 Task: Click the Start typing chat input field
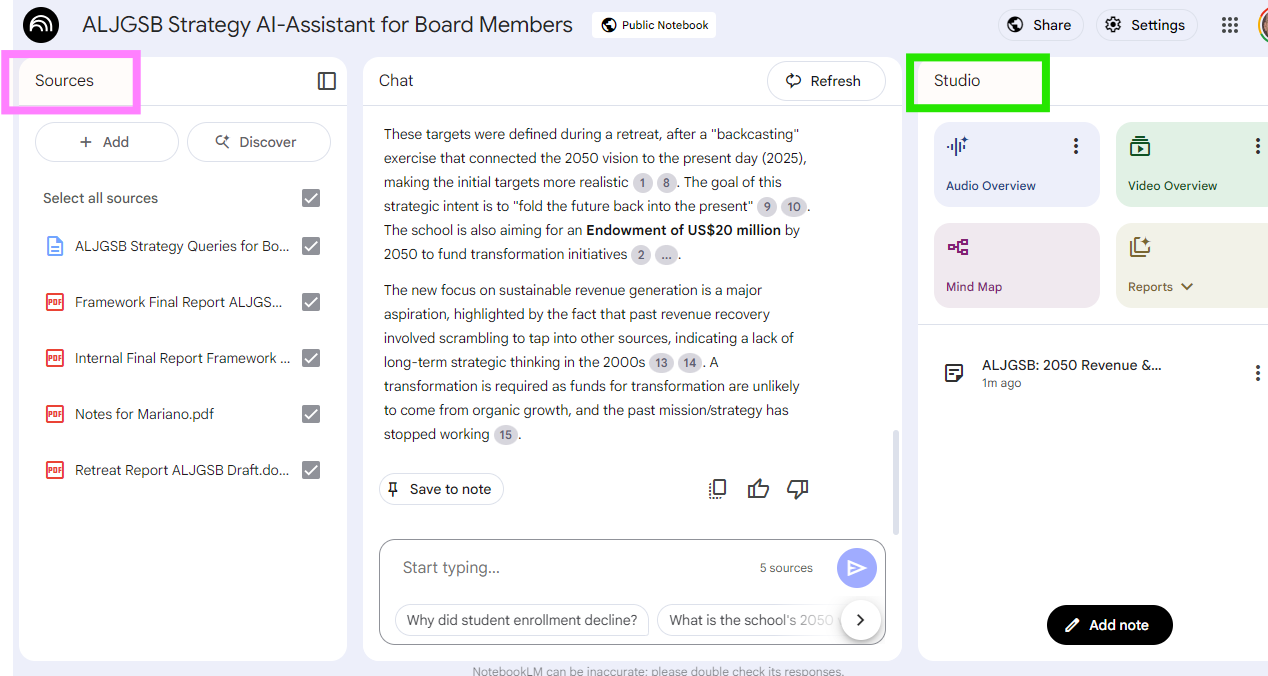coord(570,568)
